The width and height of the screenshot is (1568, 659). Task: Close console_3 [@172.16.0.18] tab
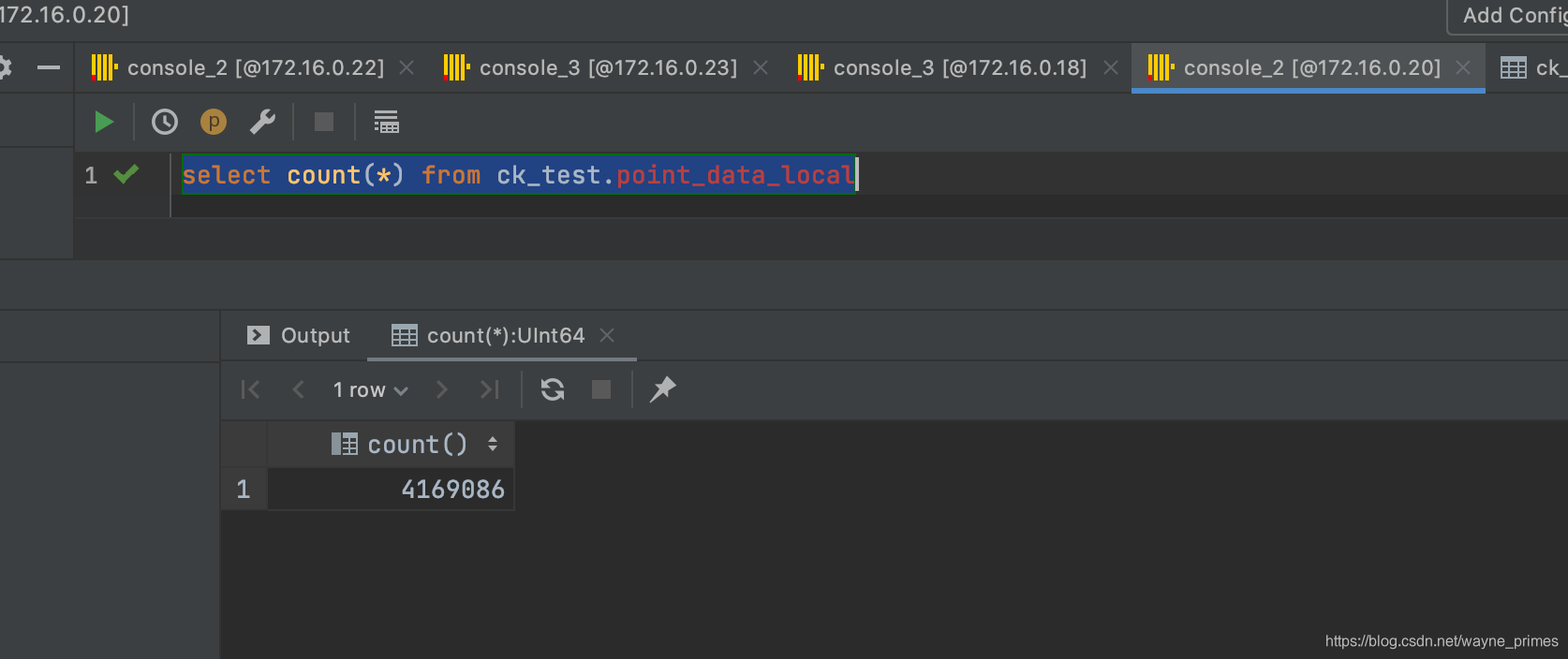click(x=1111, y=67)
